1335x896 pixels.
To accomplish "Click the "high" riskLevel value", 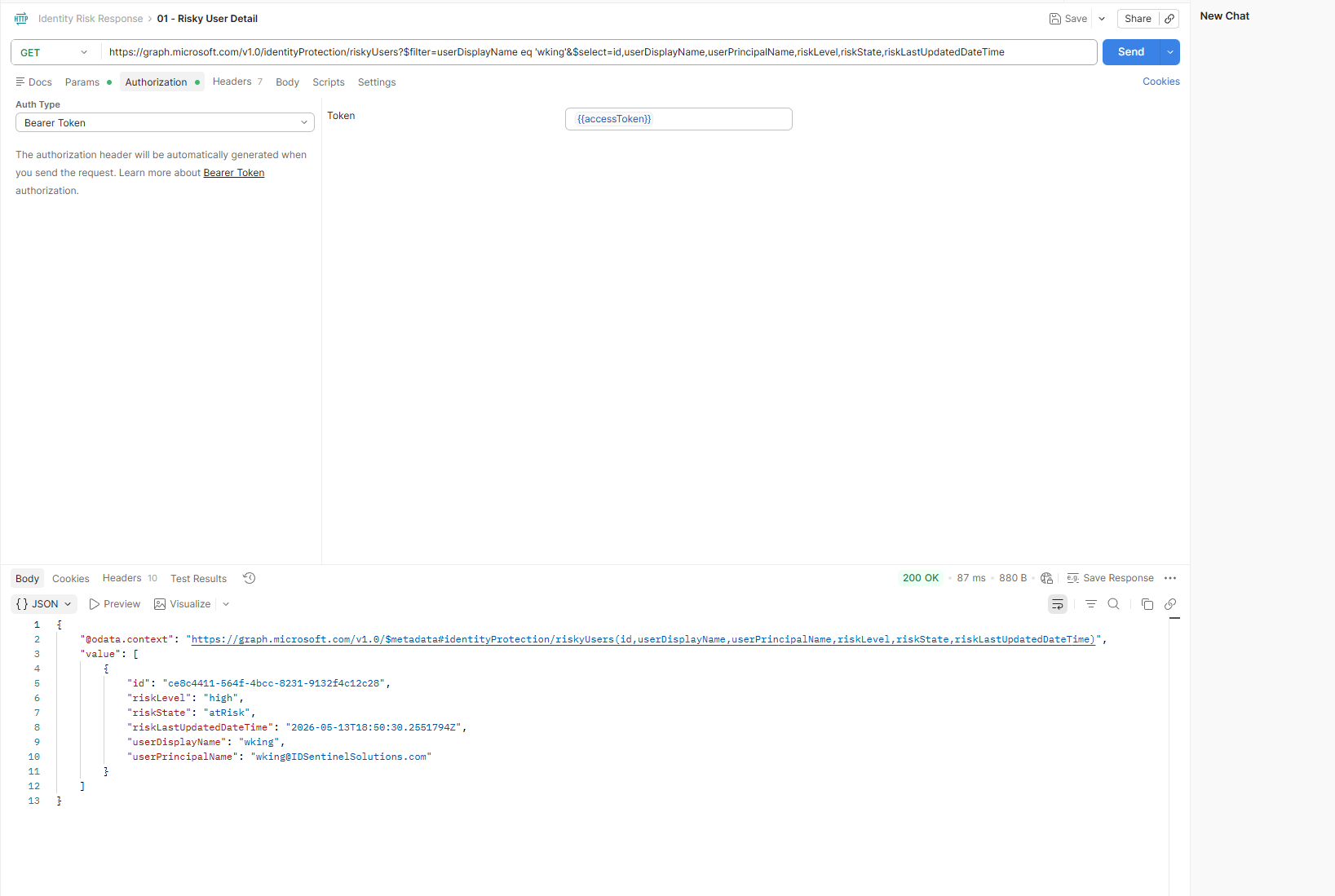I will coord(221,698).
